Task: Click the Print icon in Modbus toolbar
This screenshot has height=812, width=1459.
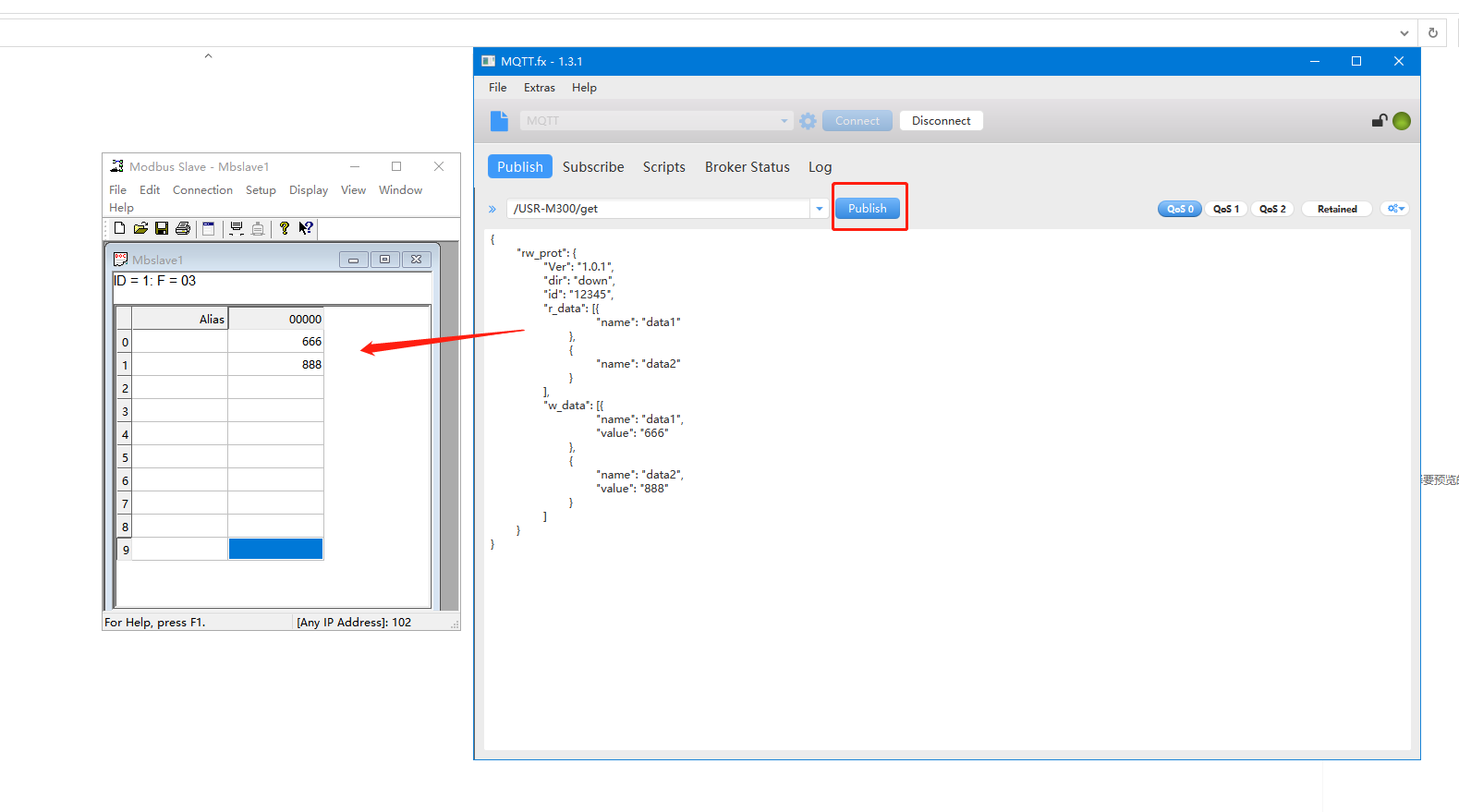Action: coord(183,228)
